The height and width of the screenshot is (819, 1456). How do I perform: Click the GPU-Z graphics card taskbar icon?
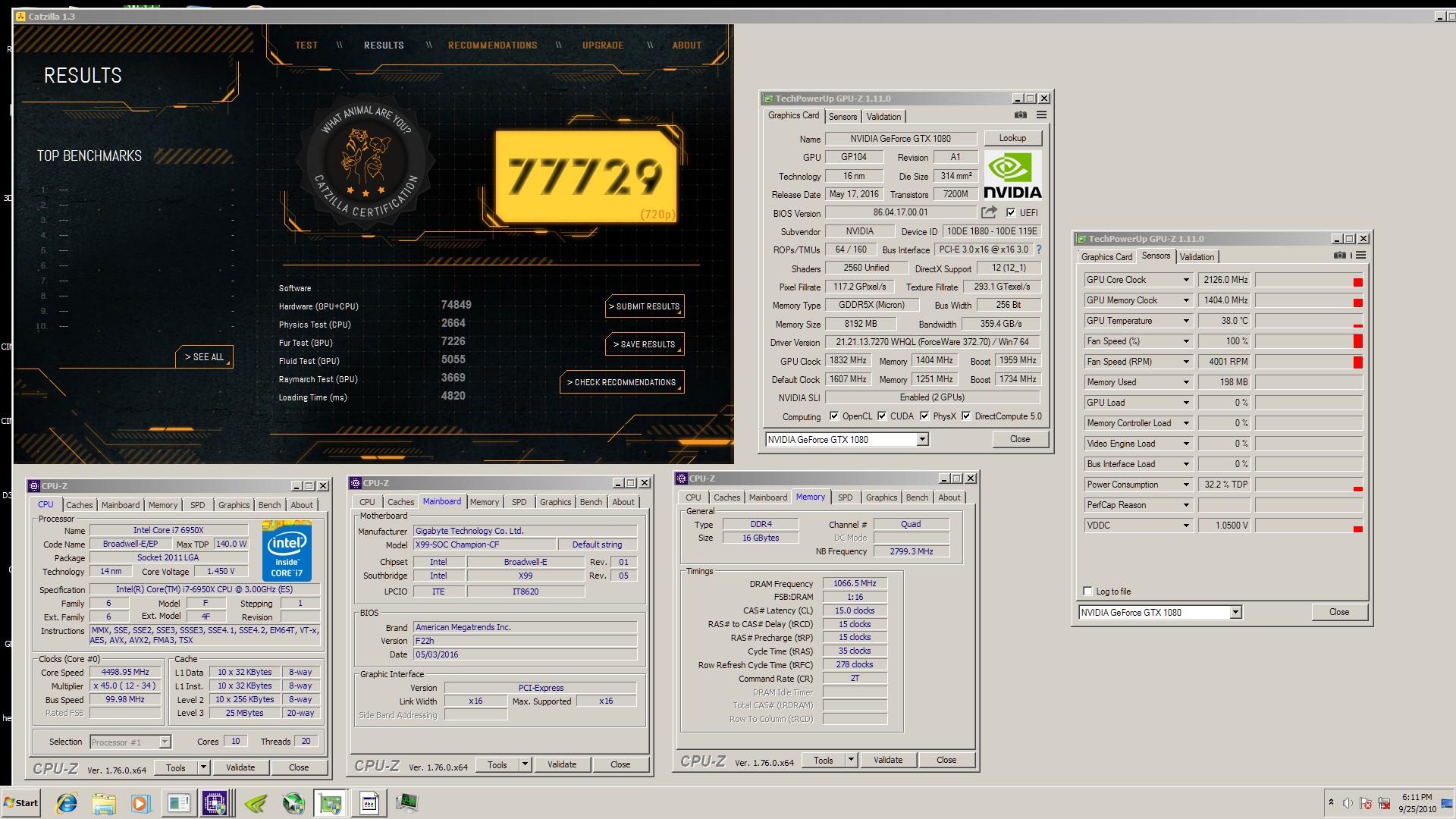[x=330, y=803]
